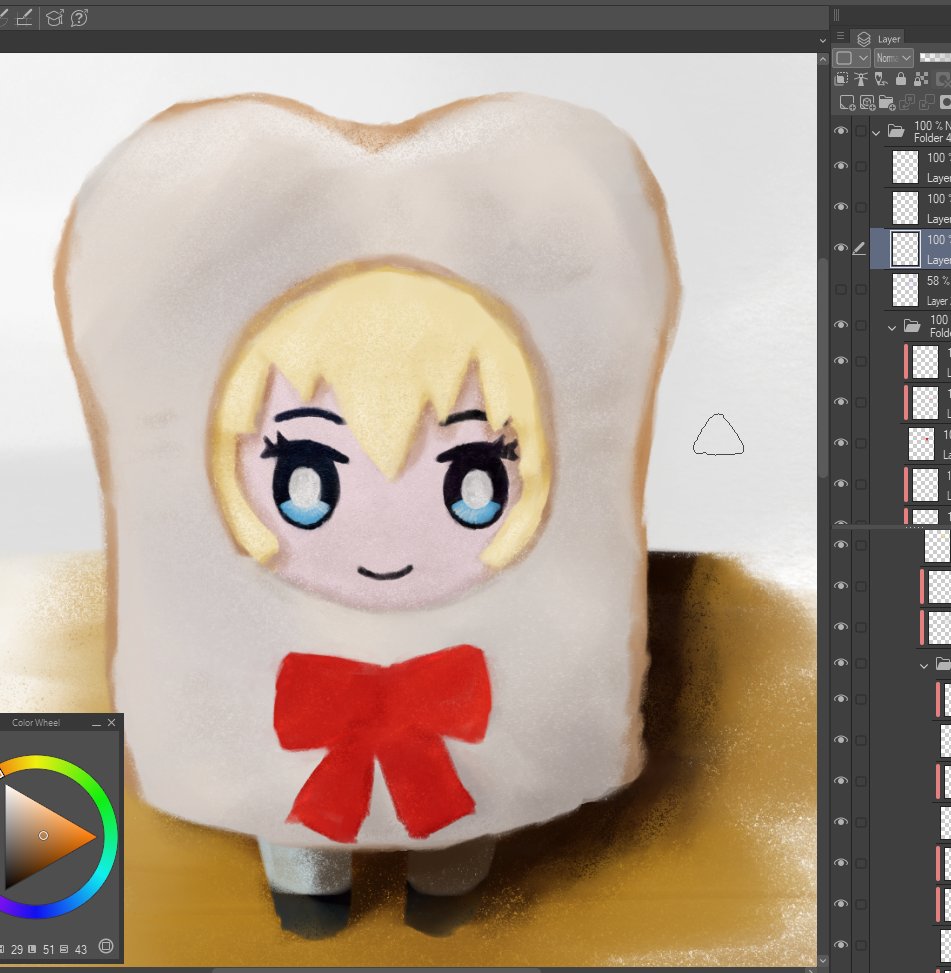
Task: Hide Folder 4 via eye icon
Action: point(841,131)
